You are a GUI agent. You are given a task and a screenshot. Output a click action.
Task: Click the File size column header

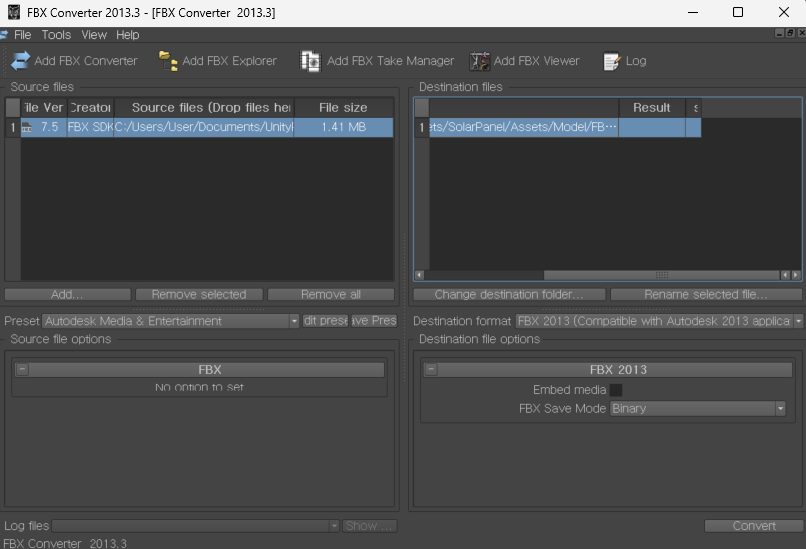pyautogui.click(x=343, y=108)
